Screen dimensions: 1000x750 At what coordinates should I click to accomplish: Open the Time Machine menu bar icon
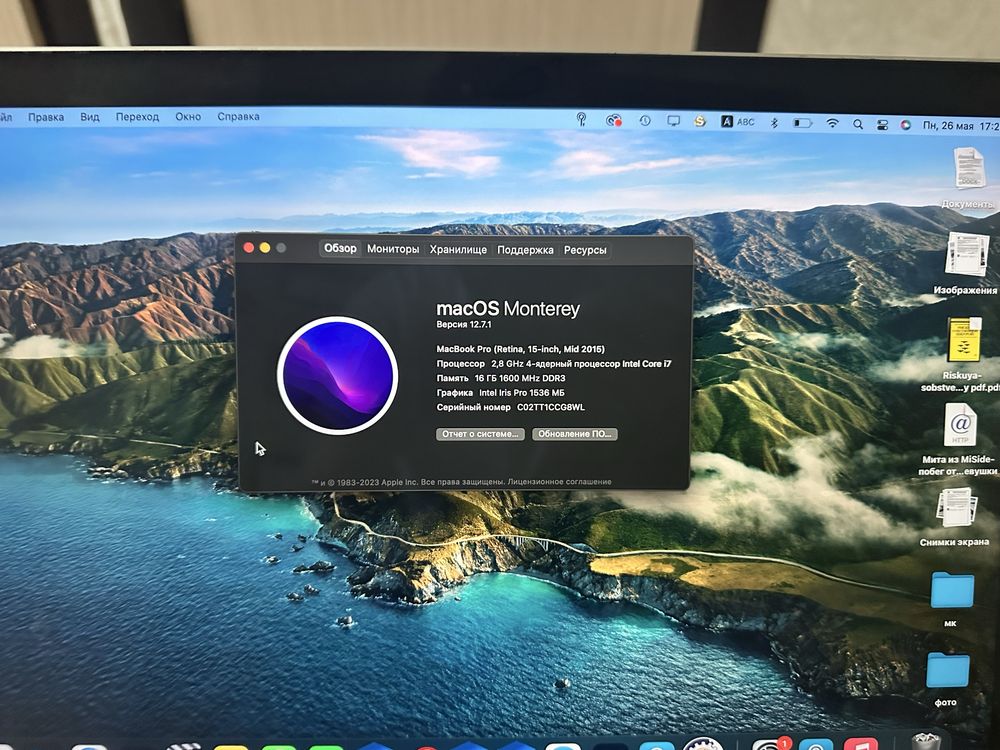[645, 121]
